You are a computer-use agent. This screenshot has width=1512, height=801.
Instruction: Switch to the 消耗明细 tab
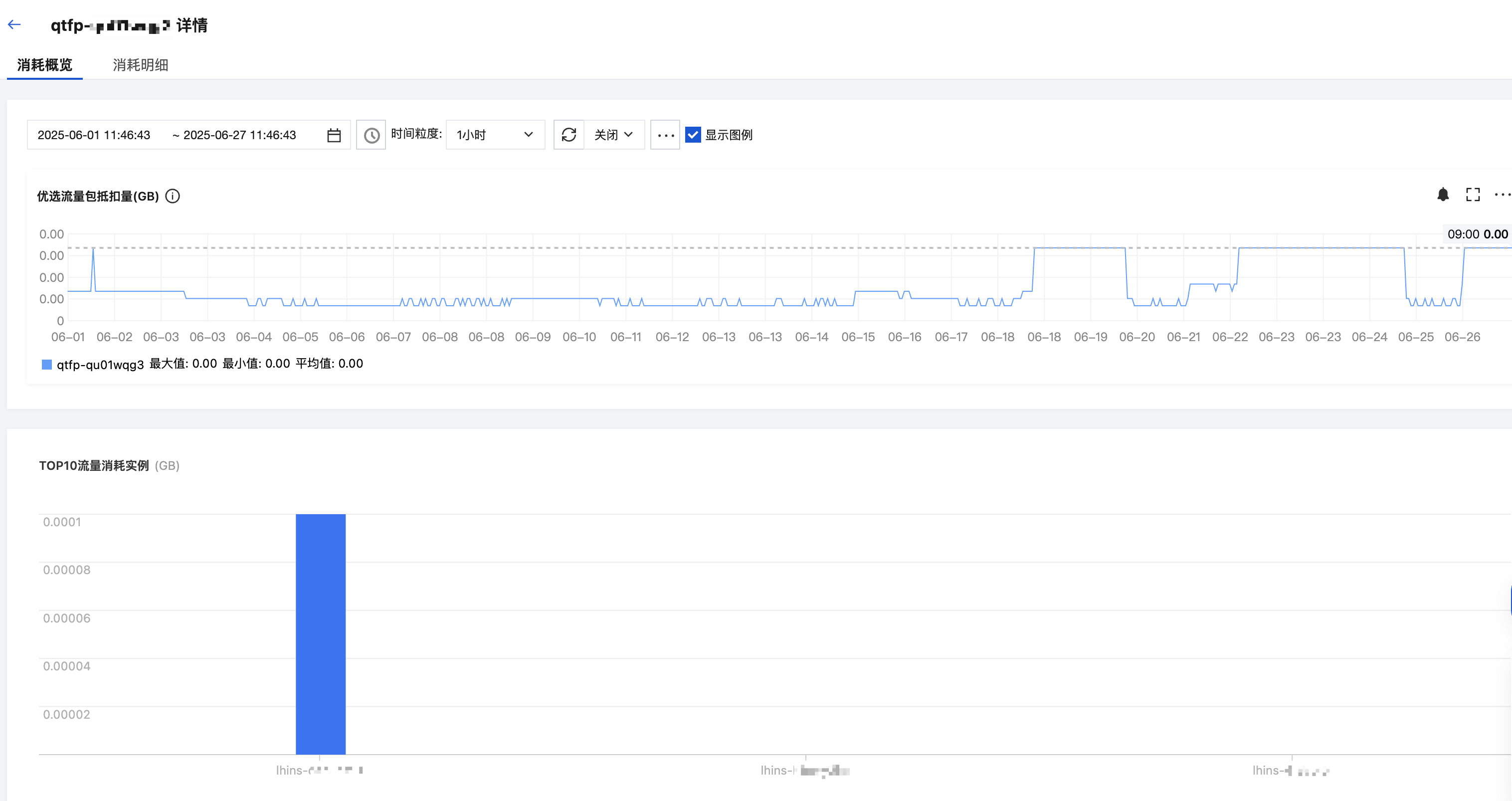pyautogui.click(x=140, y=65)
